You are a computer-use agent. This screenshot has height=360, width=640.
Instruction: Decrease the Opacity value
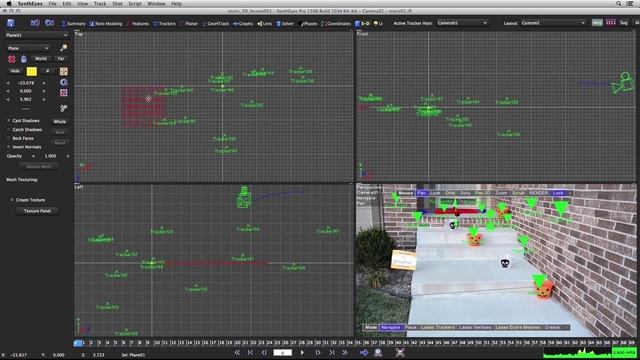click(33, 156)
